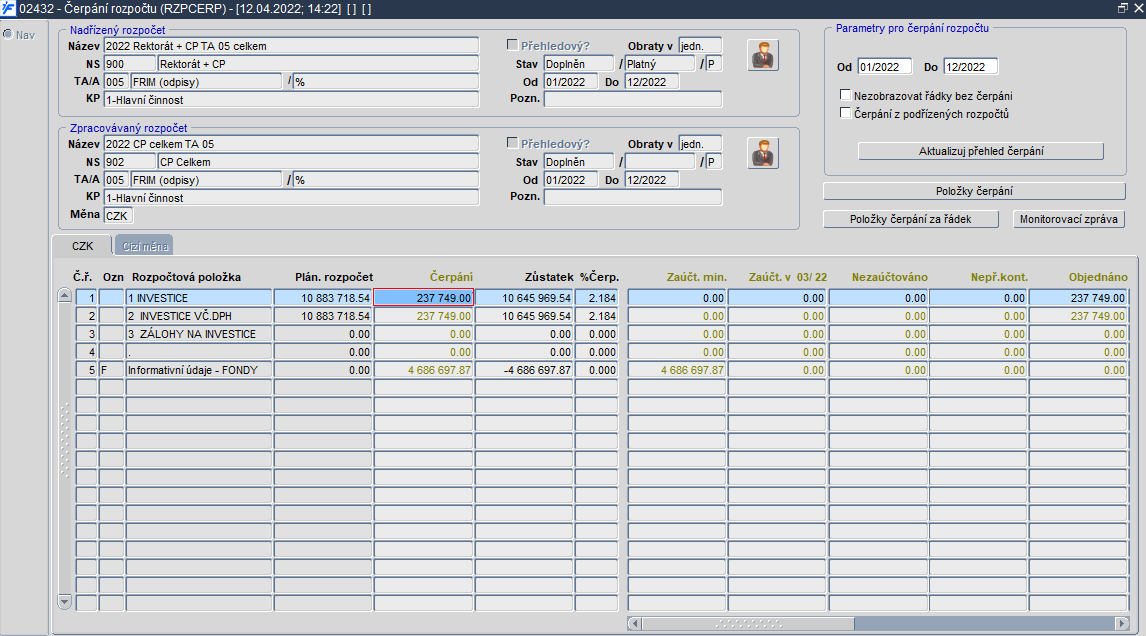Viewport: 1146px width, 636px height.
Task: Click the table scroll up arrow
Action: [x=64, y=295]
